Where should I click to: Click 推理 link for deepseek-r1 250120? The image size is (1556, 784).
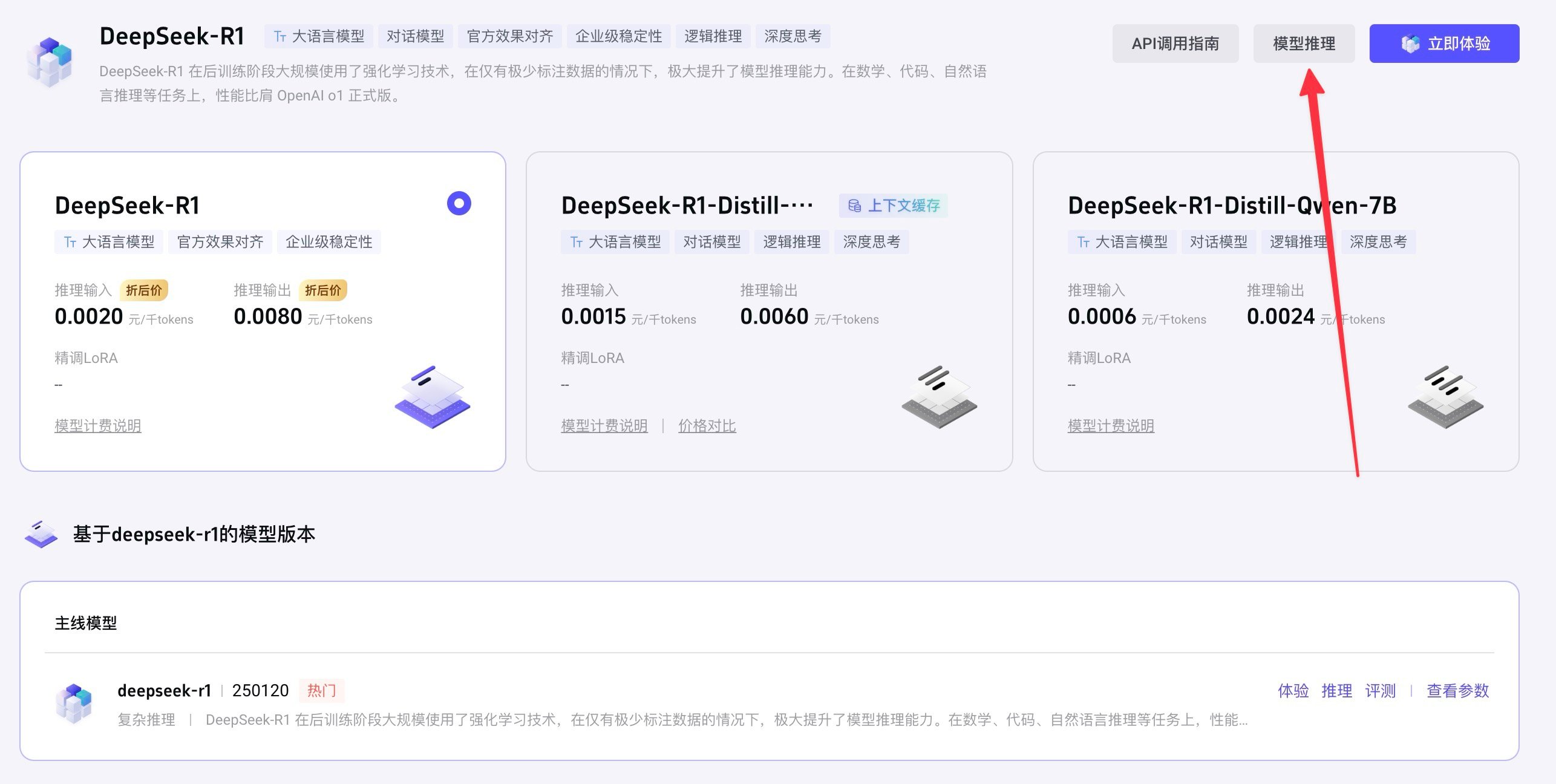pos(1337,691)
